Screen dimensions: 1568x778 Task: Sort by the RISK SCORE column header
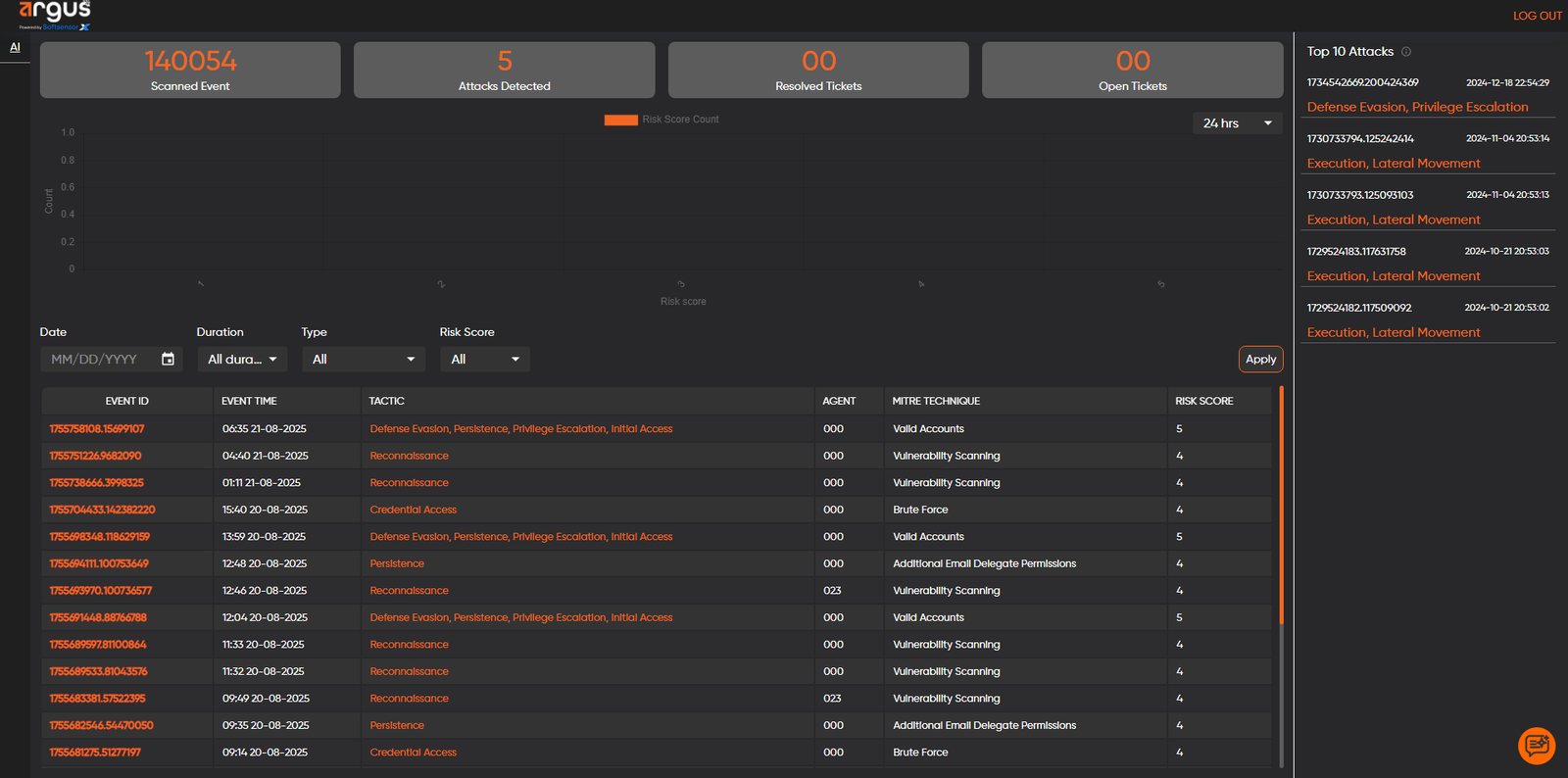(1203, 401)
